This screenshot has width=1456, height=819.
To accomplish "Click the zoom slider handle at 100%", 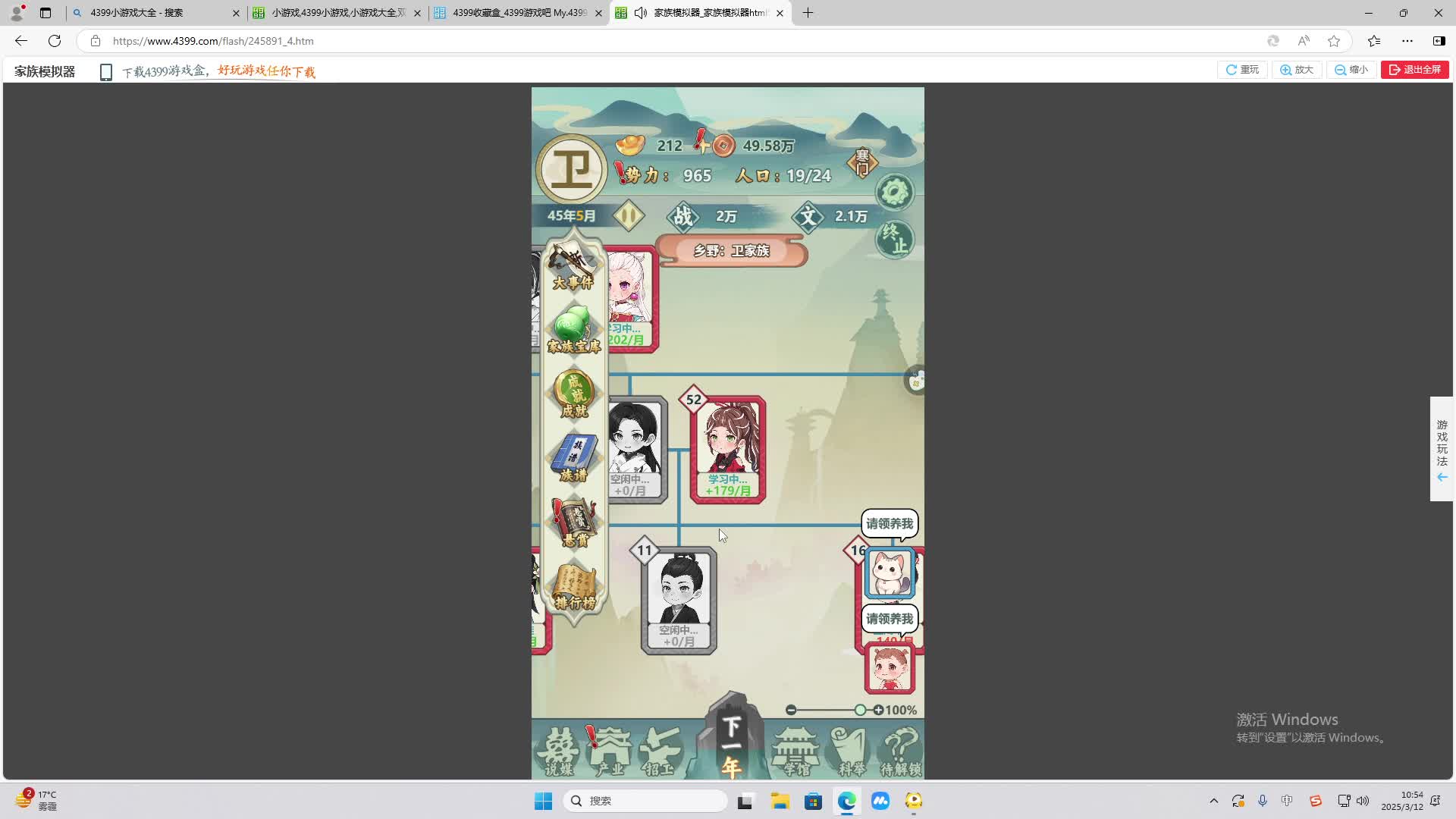I will tap(860, 710).
